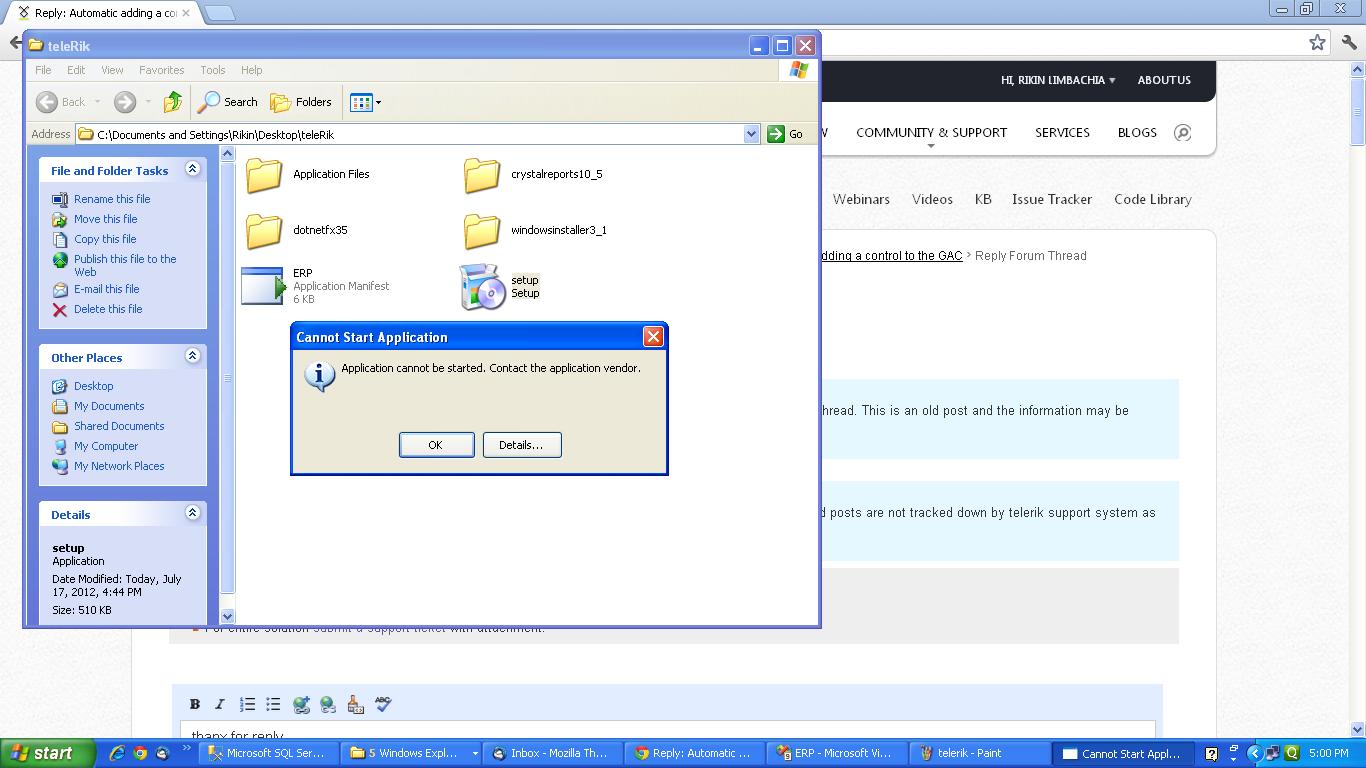Select the ERP Application Manifest file icon

click(264, 286)
